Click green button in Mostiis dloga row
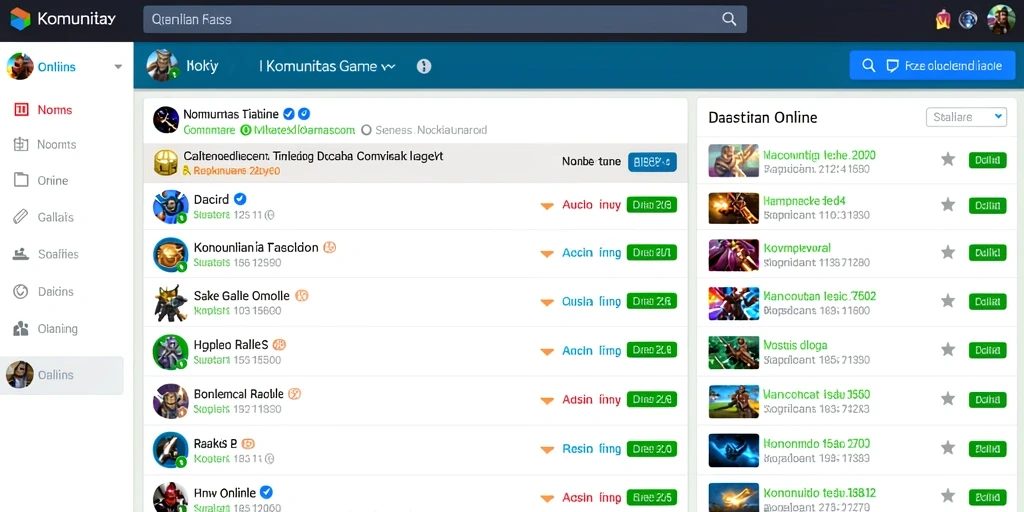Image resolution: width=1024 pixels, height=512 pixels. tap(987, 350)
